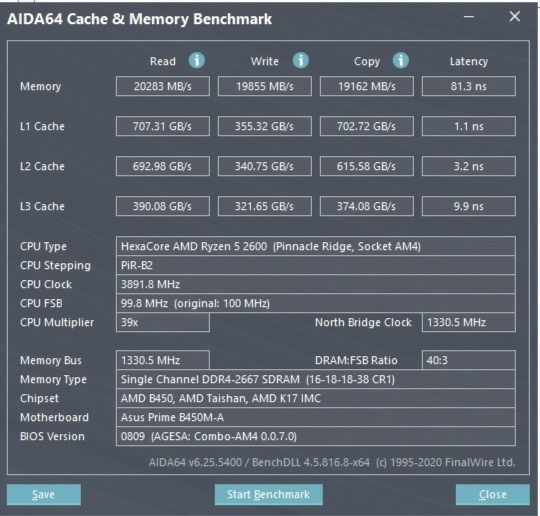Click Chipset field AMD B450
The height and width of the screenshot is (516, 540).
[x=316, y=398]
